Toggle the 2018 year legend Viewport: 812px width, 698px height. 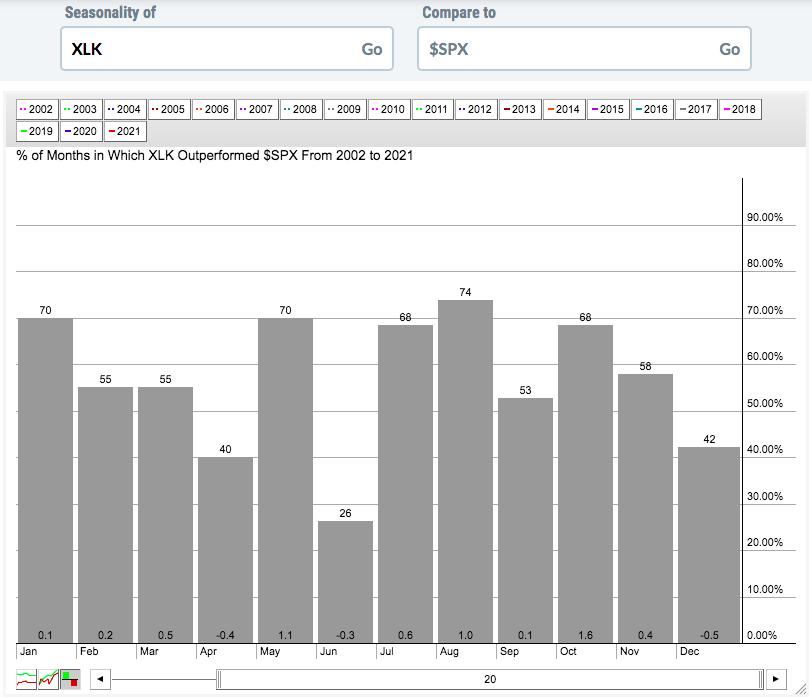740,109
